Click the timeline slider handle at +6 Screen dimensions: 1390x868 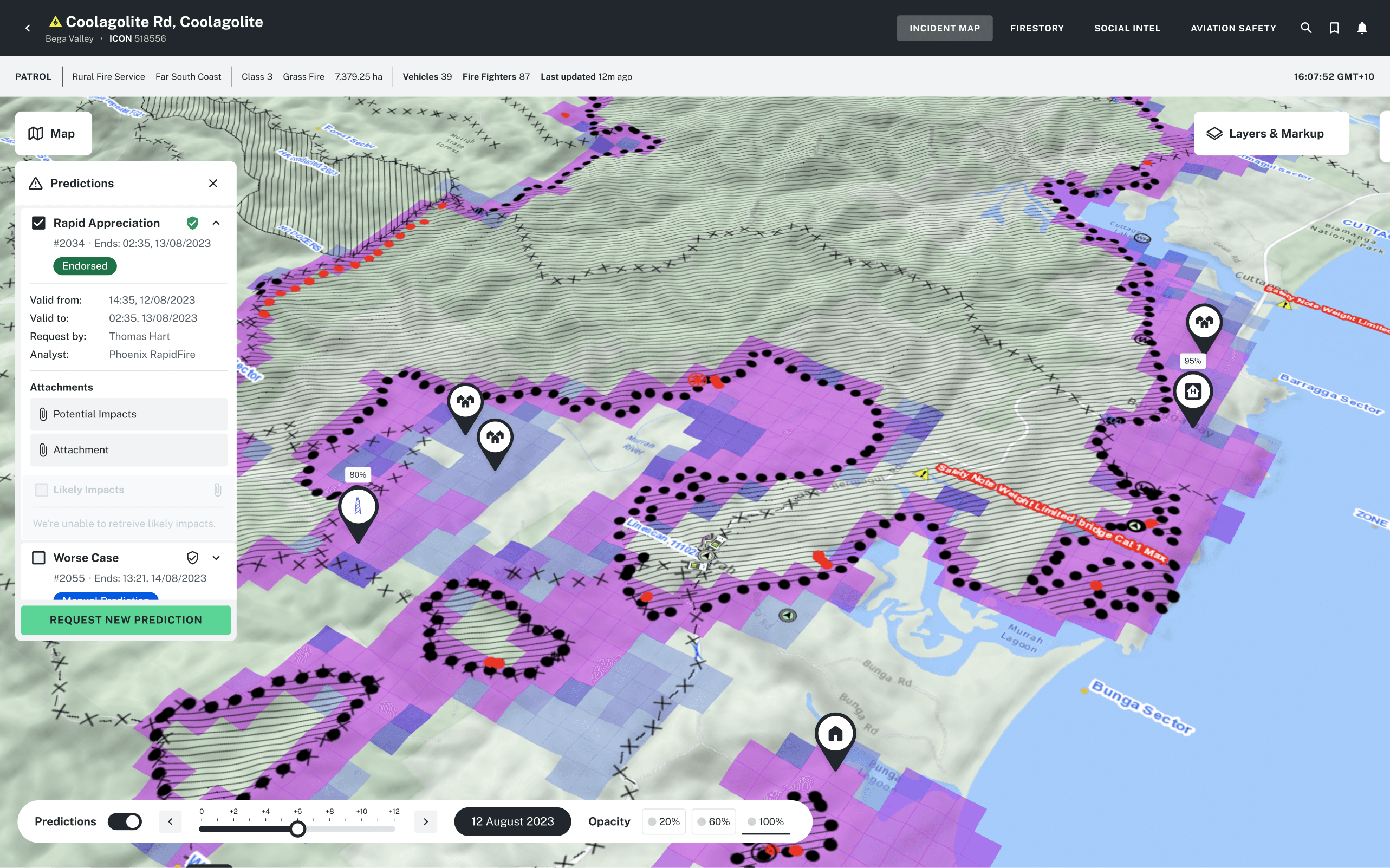tap(297, 829)
